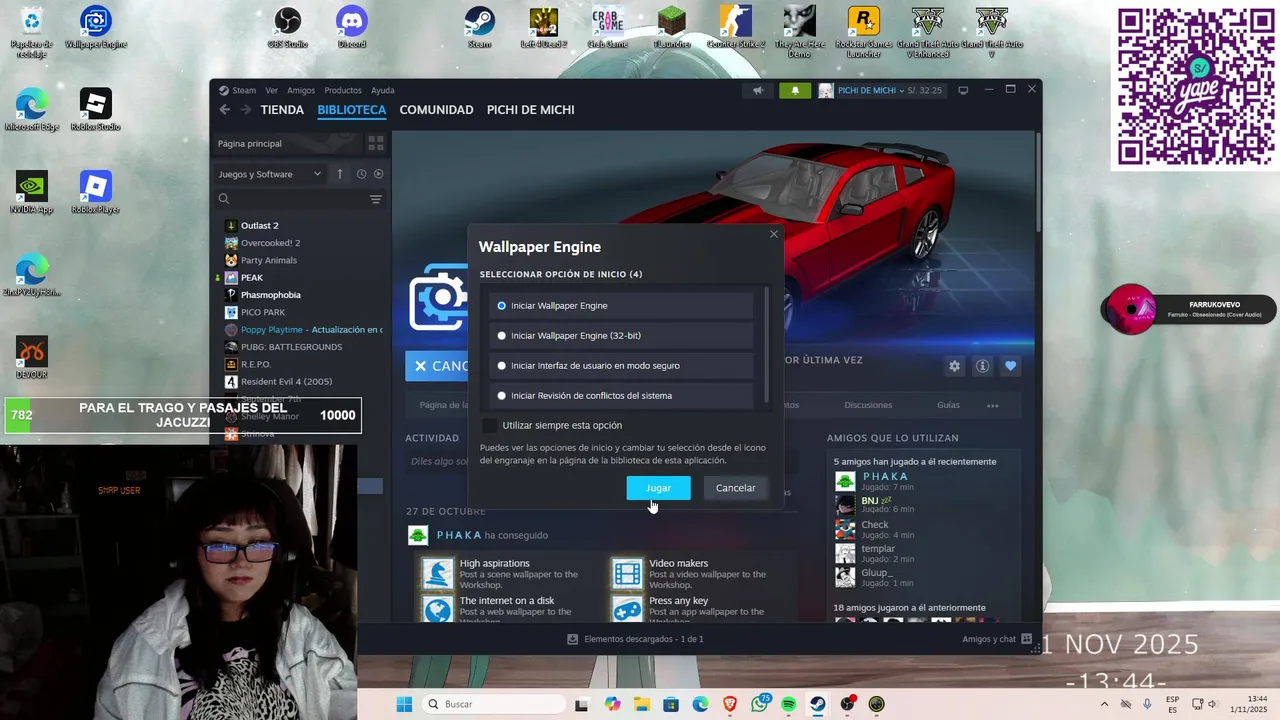This screenshot has height=720, width=1280.
Task: Click the launch options list scrollbar
Action: [x=767, y=345]
